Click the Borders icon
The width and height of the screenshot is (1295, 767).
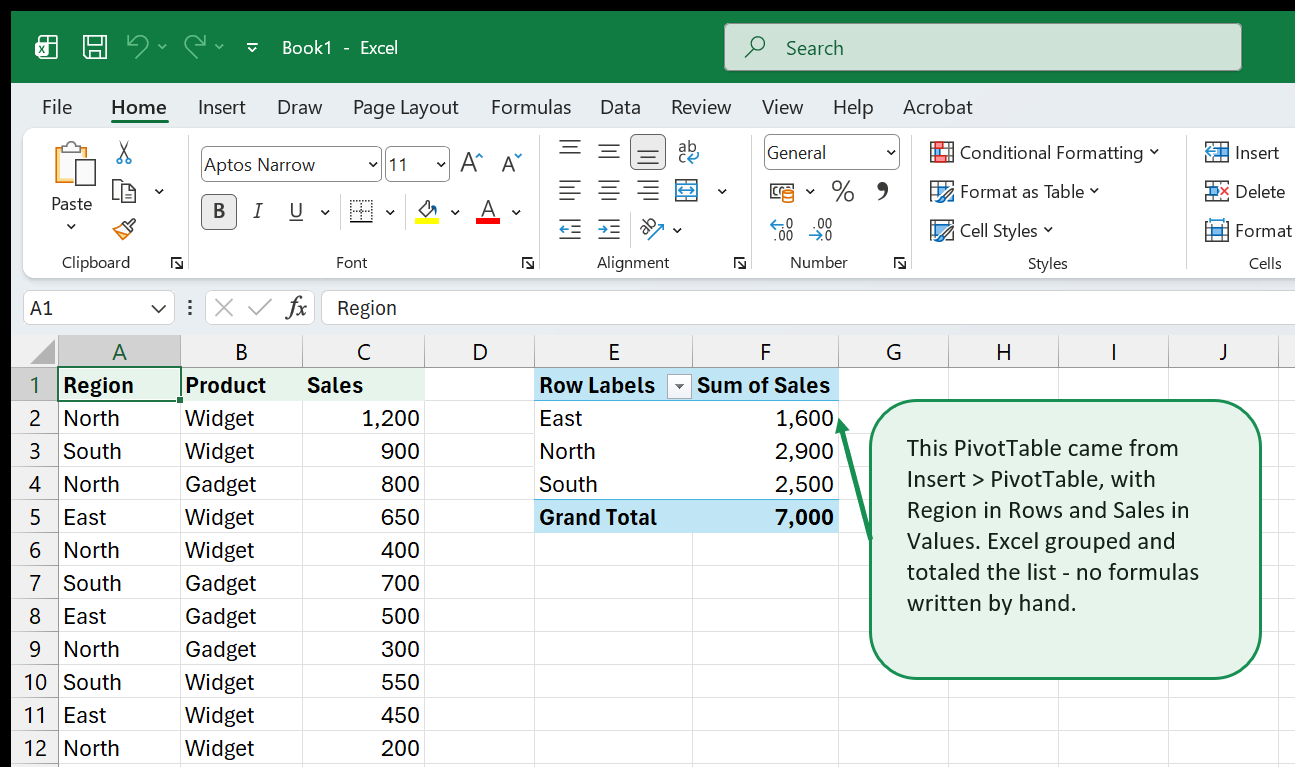point(361,212)
